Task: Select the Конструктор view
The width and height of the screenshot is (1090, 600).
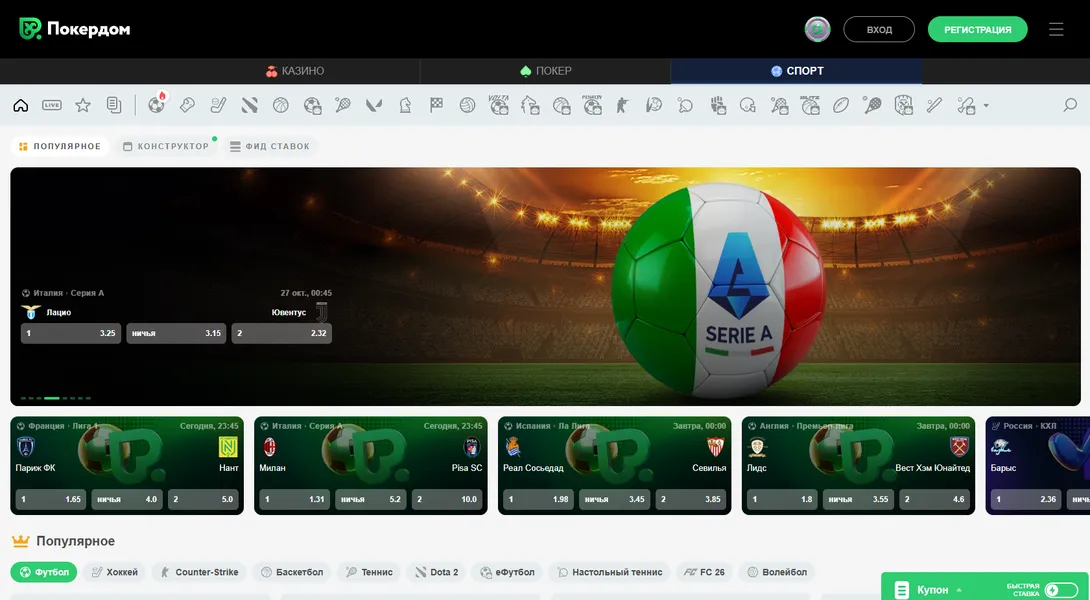Action: pyautogui.click(x=166, y=147)
